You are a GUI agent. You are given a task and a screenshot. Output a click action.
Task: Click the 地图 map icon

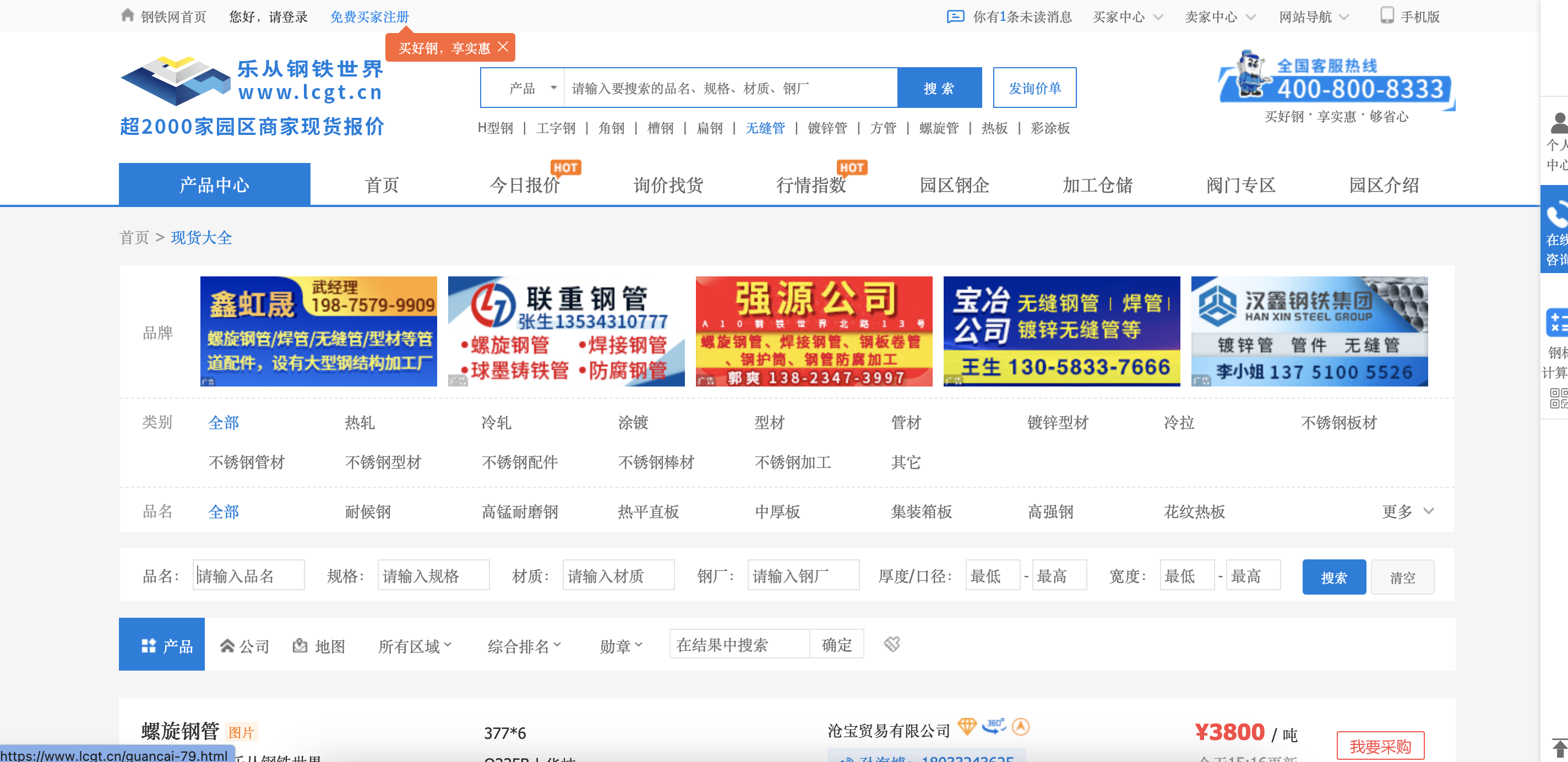(x=300, y=645)
